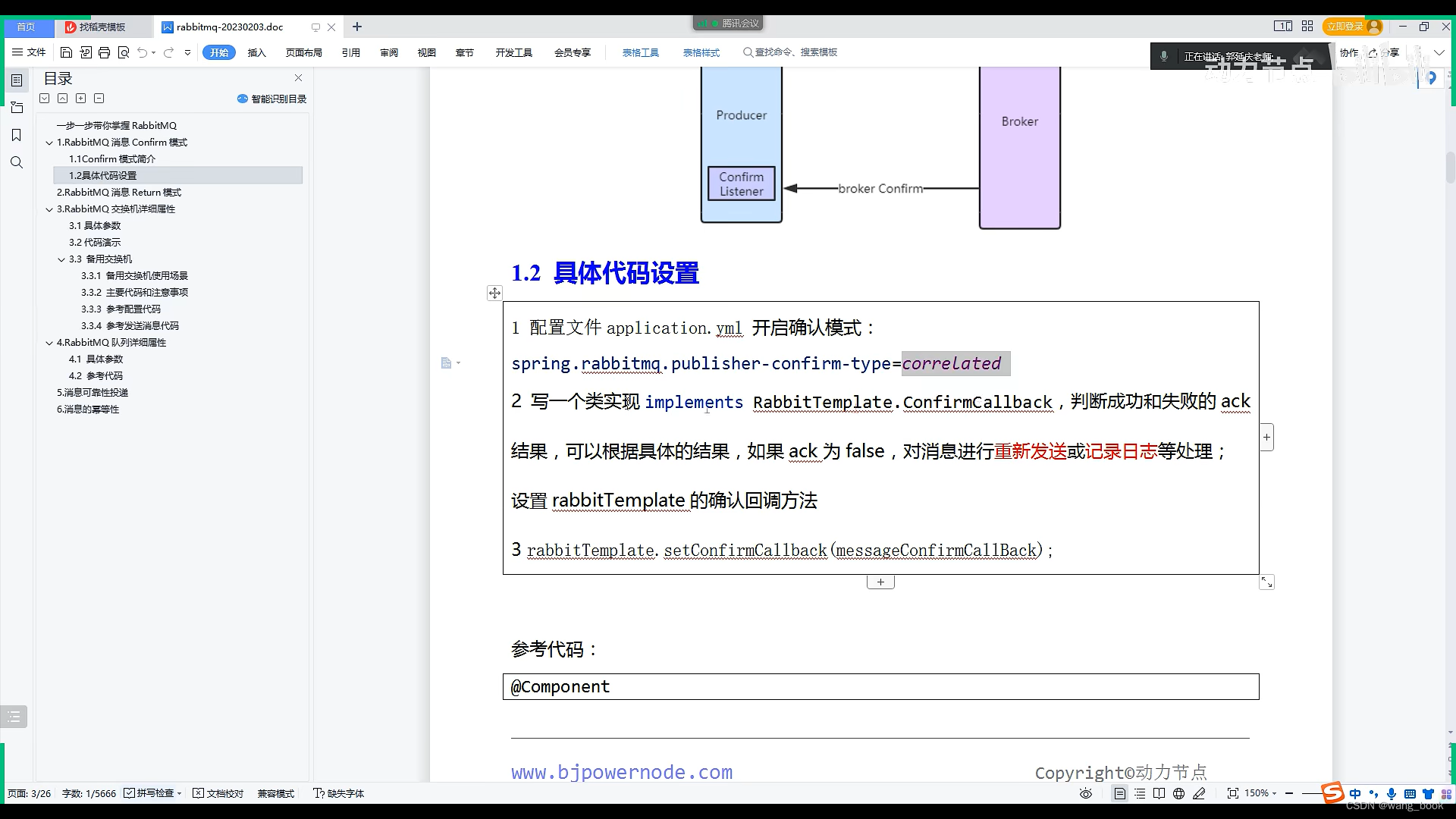The height and width of the screenshot is (819, 1456).
Task: Click the Undo arrow icon
Action: [x=143, y=52]
